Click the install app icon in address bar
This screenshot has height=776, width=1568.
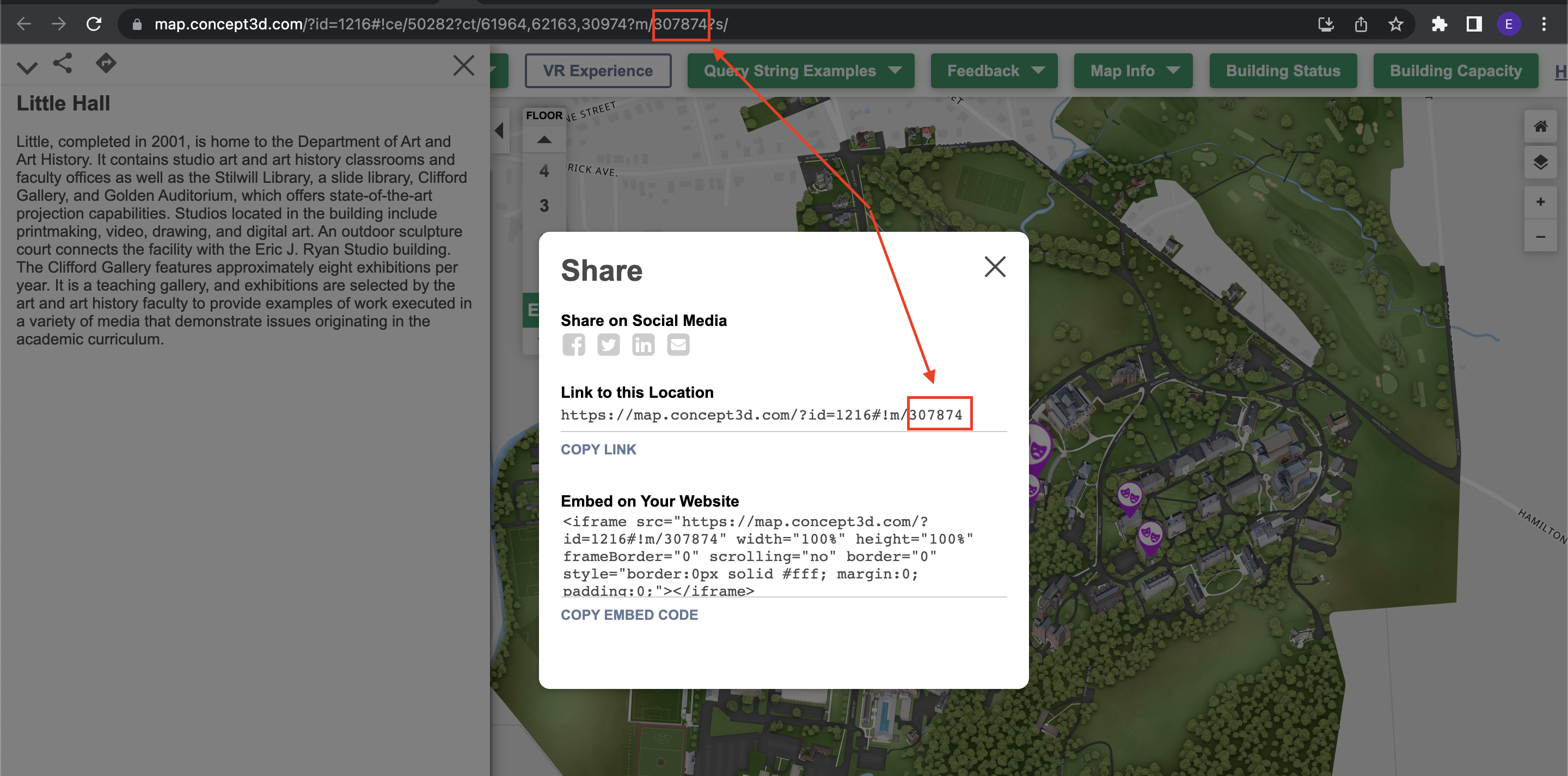coord(1326,24)
